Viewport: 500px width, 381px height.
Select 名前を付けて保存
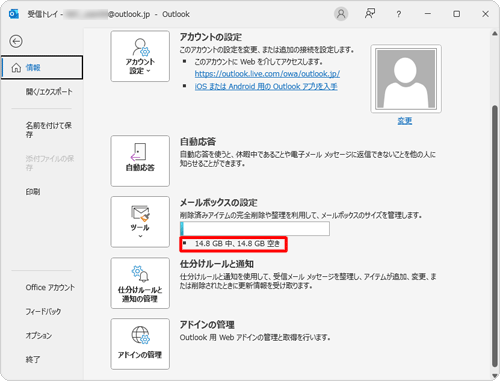point(49,130)
